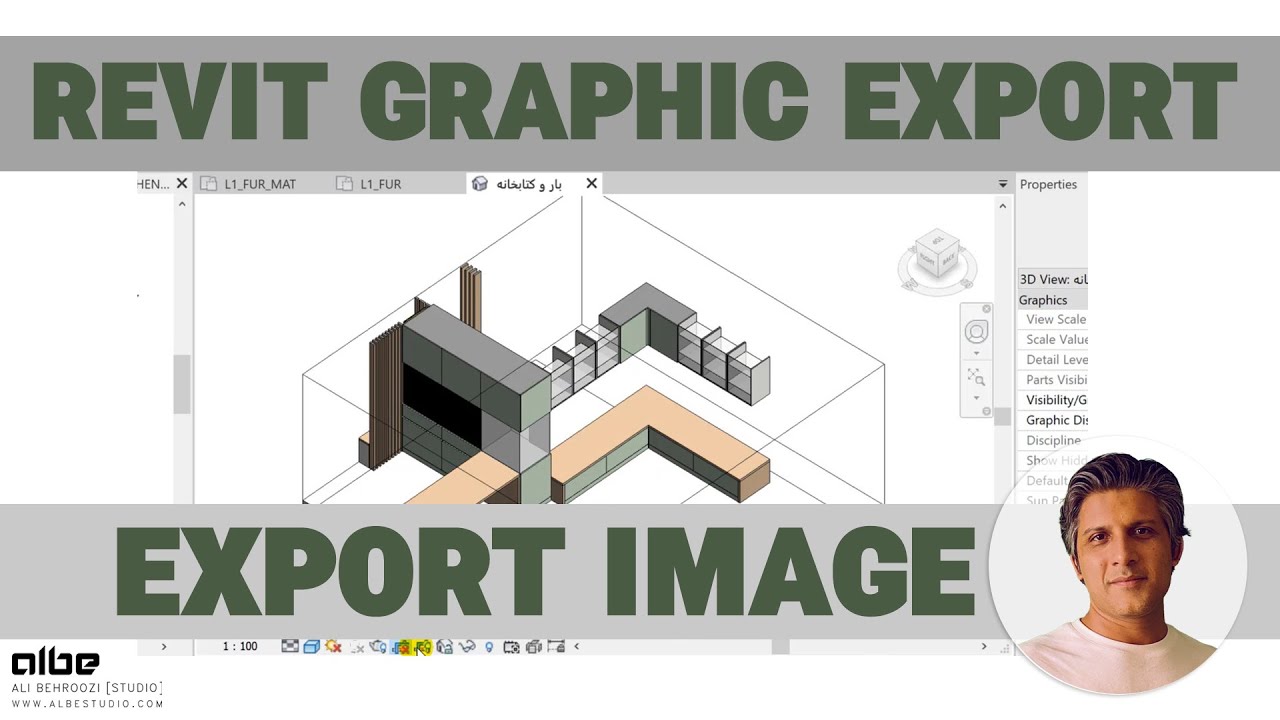Select the Detail Level property row
The height and width of the screenshot is (720, 1280).
click(x=1052, y=360)
